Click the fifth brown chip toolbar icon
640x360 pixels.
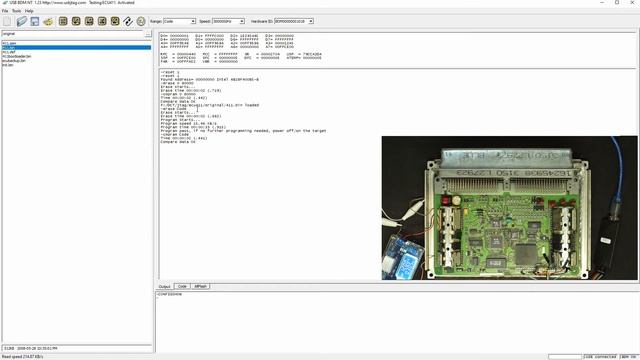tap(115, 21)
